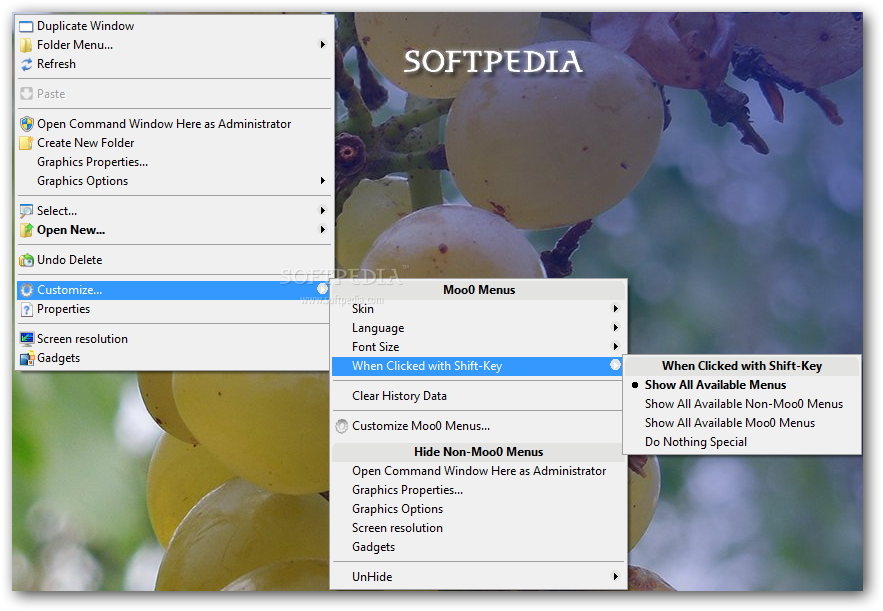
Task: Click the Undo Delete recycle icon
Action: coord(26,260)
